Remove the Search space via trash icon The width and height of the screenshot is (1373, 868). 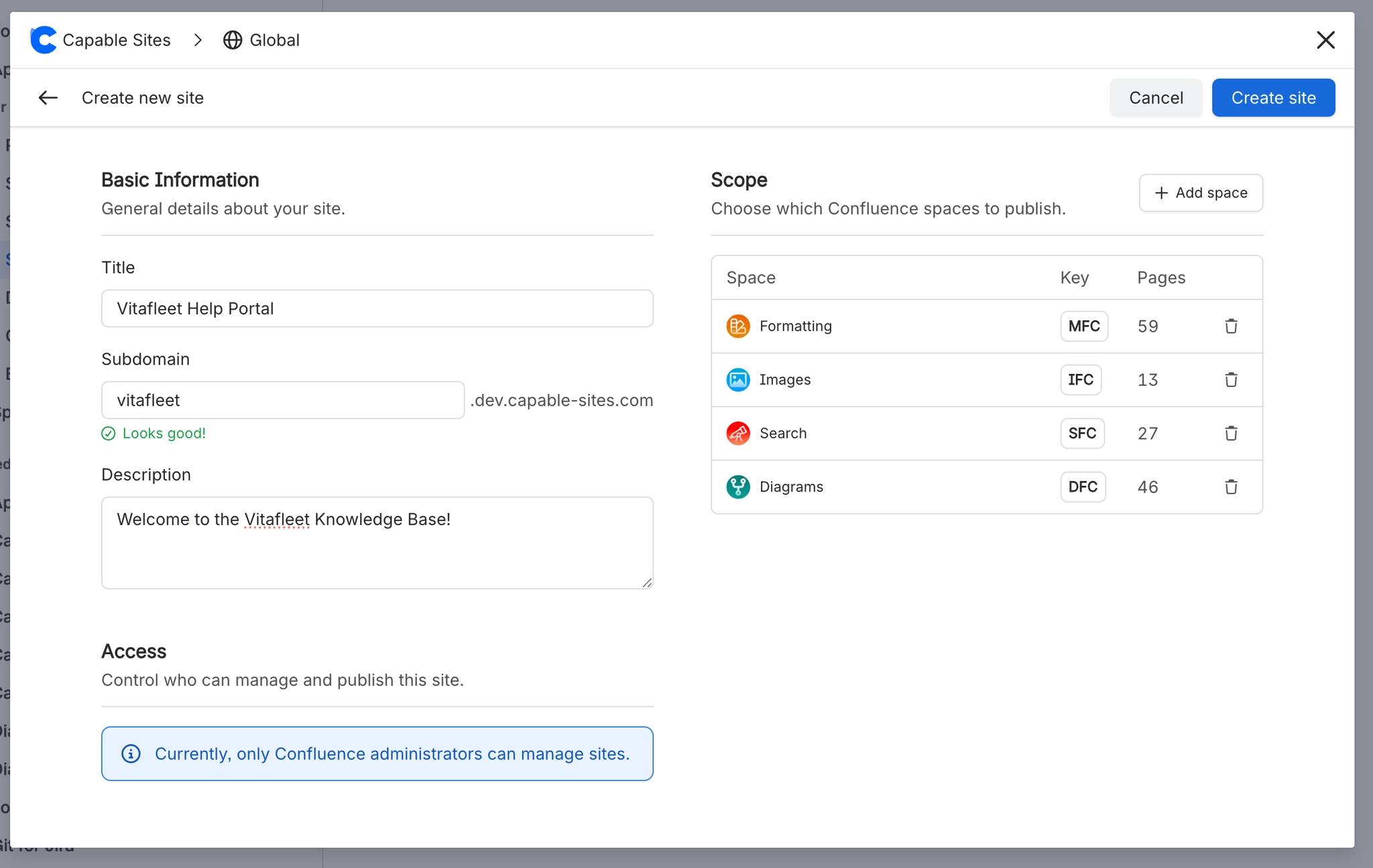[1231, 434]
